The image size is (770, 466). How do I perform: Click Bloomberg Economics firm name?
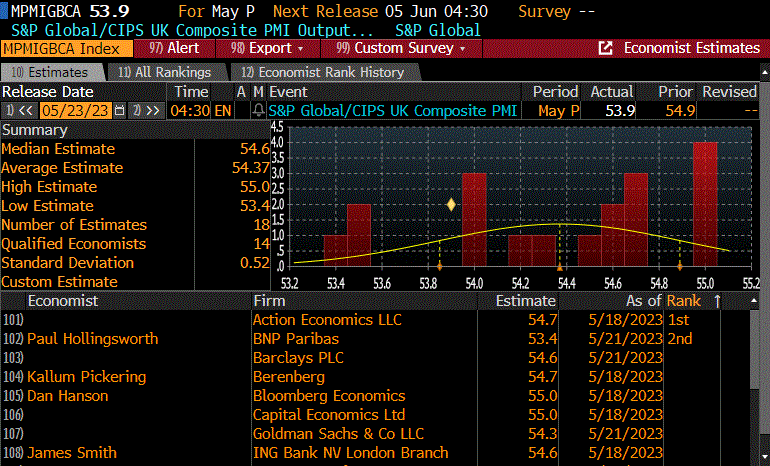[329, 396]
